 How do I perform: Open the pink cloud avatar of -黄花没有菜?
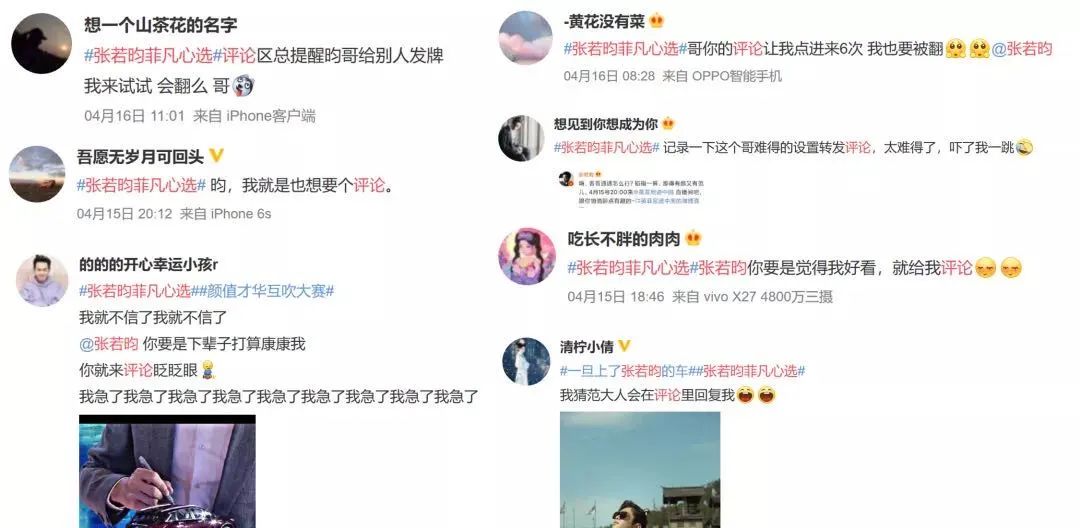tap(526, 38)
